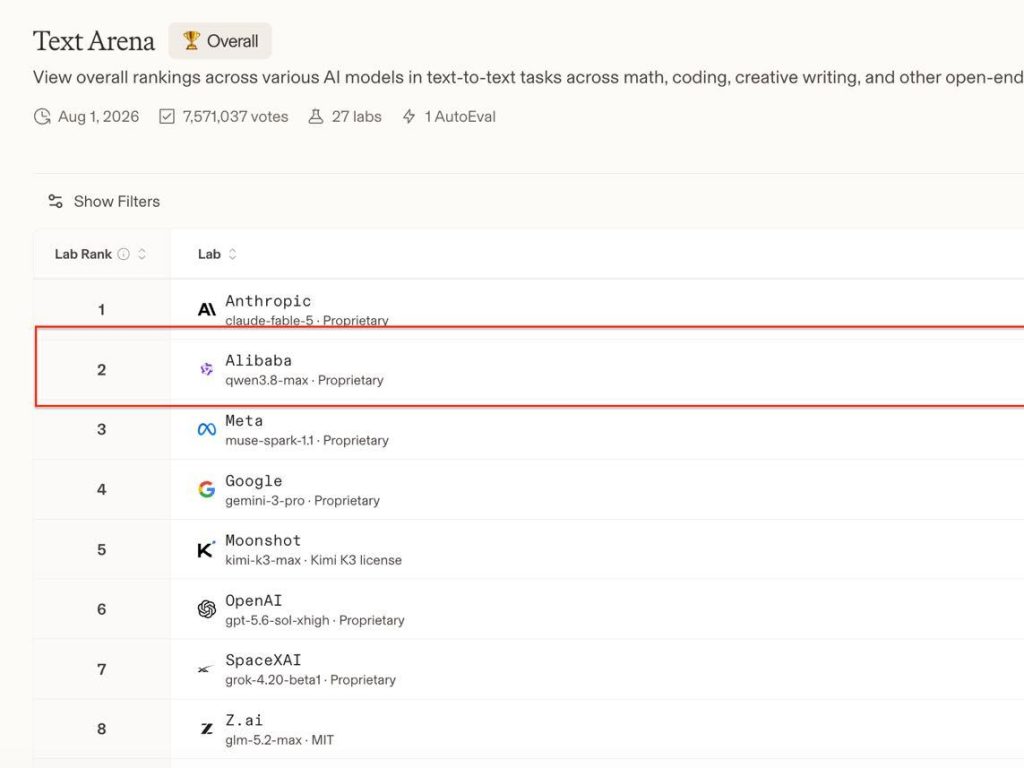Click the Aug 1, 2026 date
1024x768 pixels.
point(99,117)
